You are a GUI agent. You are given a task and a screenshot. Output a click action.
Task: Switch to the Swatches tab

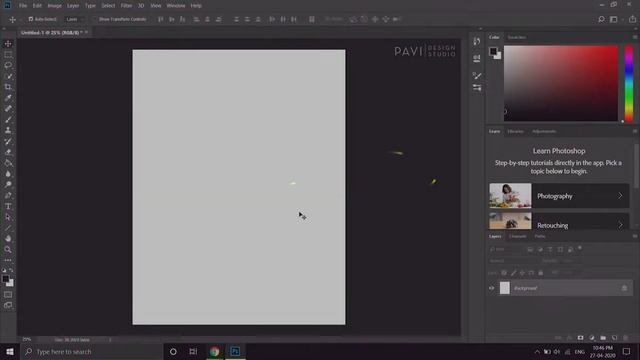coord(517,37)
